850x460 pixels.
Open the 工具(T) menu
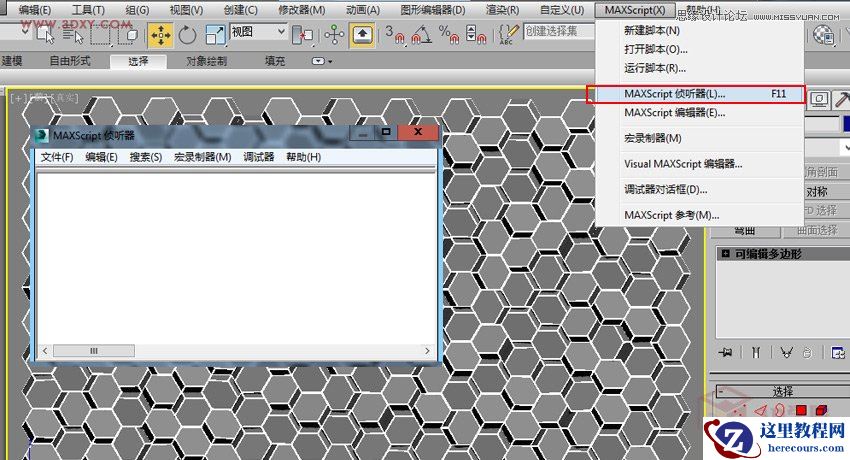pos(88,10)
